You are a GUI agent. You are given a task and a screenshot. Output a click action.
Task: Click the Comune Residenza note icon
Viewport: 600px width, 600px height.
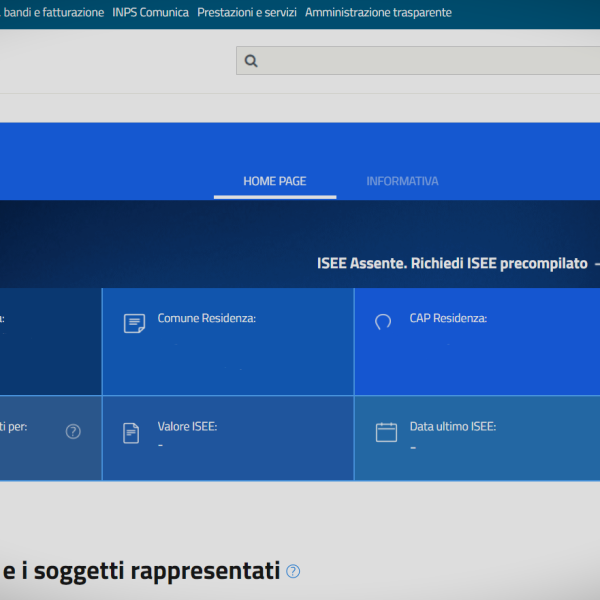tap(134, 323)
